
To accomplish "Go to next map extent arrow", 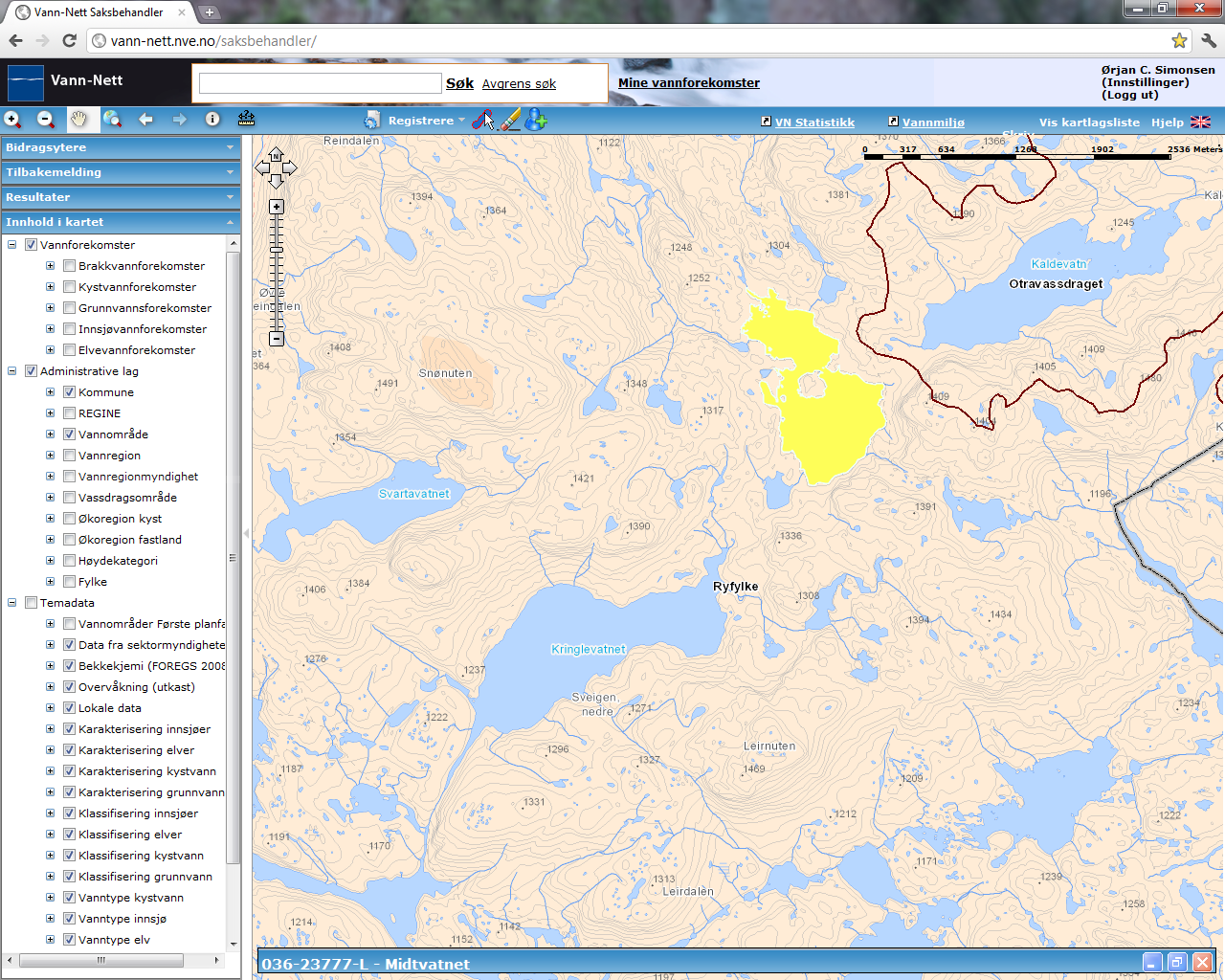I will point(179,120).
